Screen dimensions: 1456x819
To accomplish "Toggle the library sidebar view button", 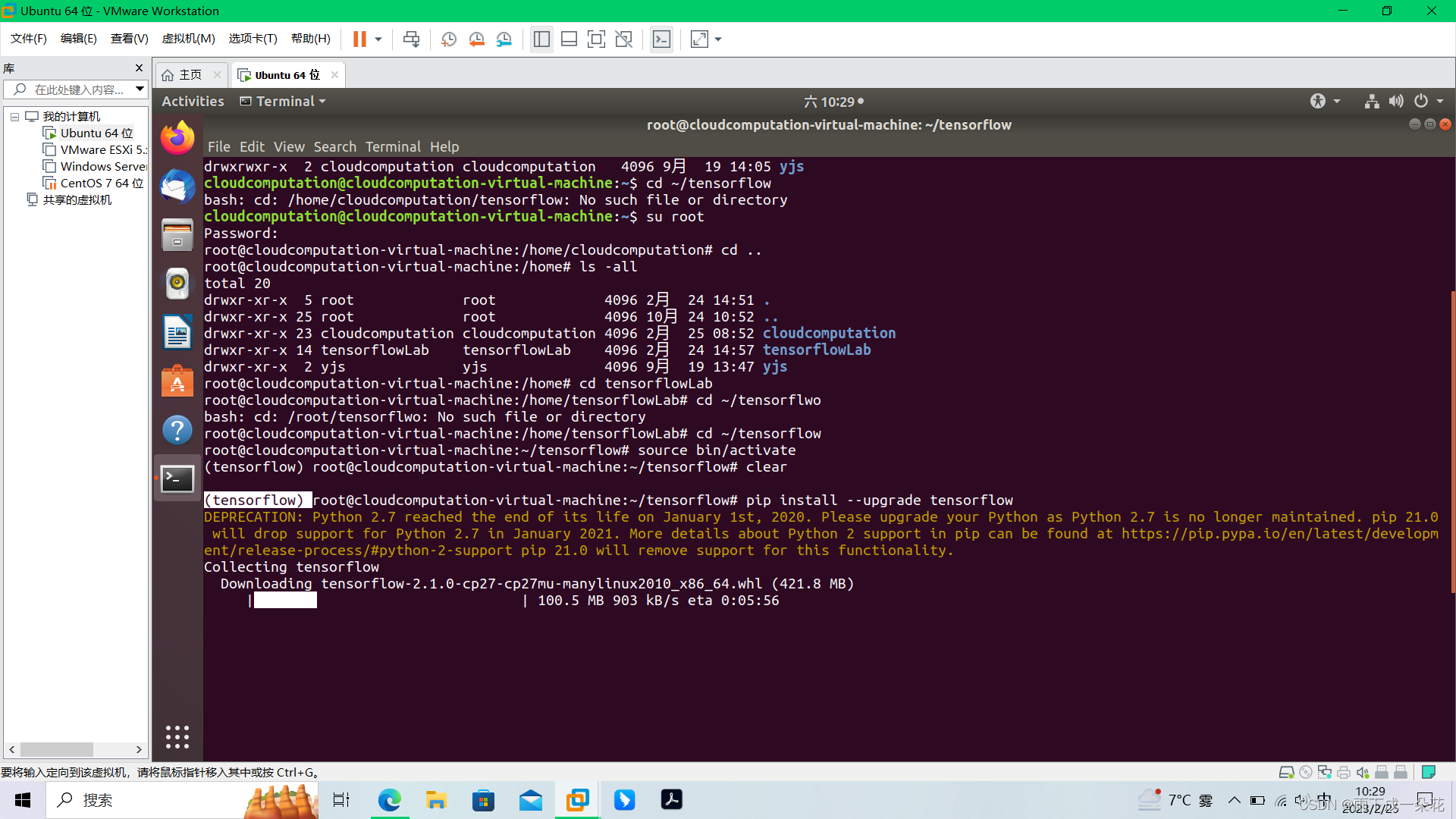I will [x=541, y=39].
